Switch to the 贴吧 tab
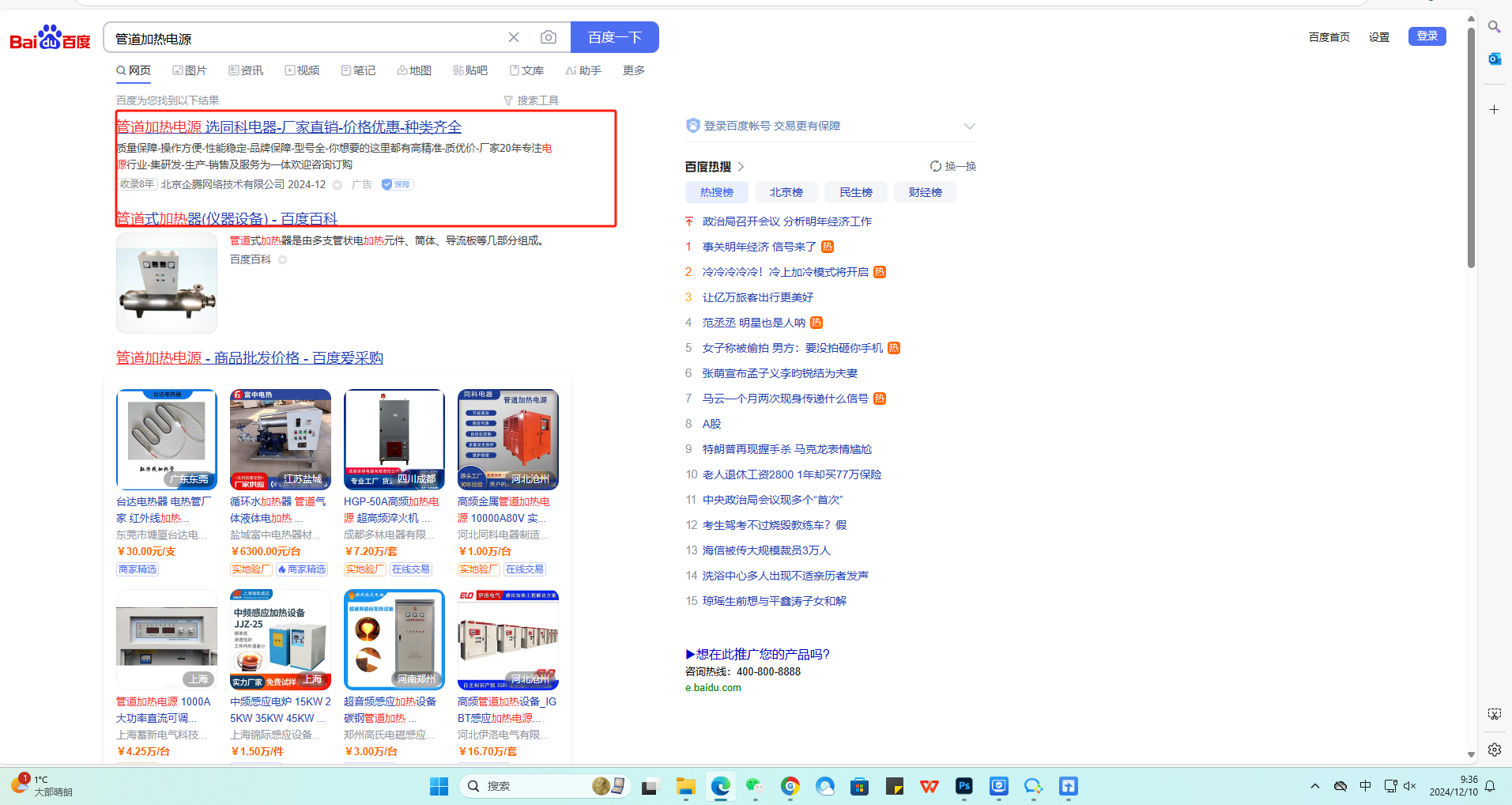The image size is (1512, 805). pos(470,70)
